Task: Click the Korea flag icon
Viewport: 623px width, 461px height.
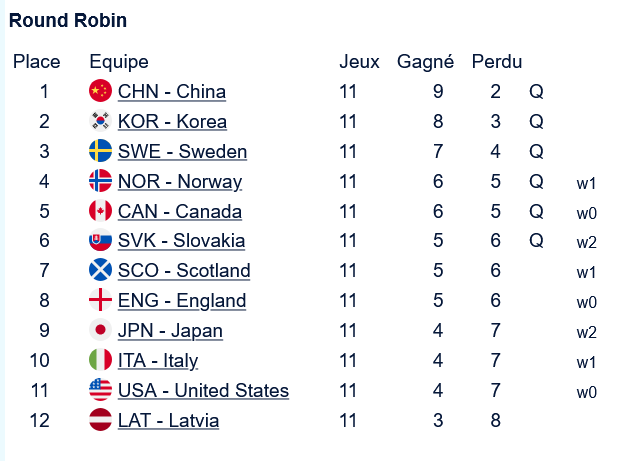Action: (100, 122)
